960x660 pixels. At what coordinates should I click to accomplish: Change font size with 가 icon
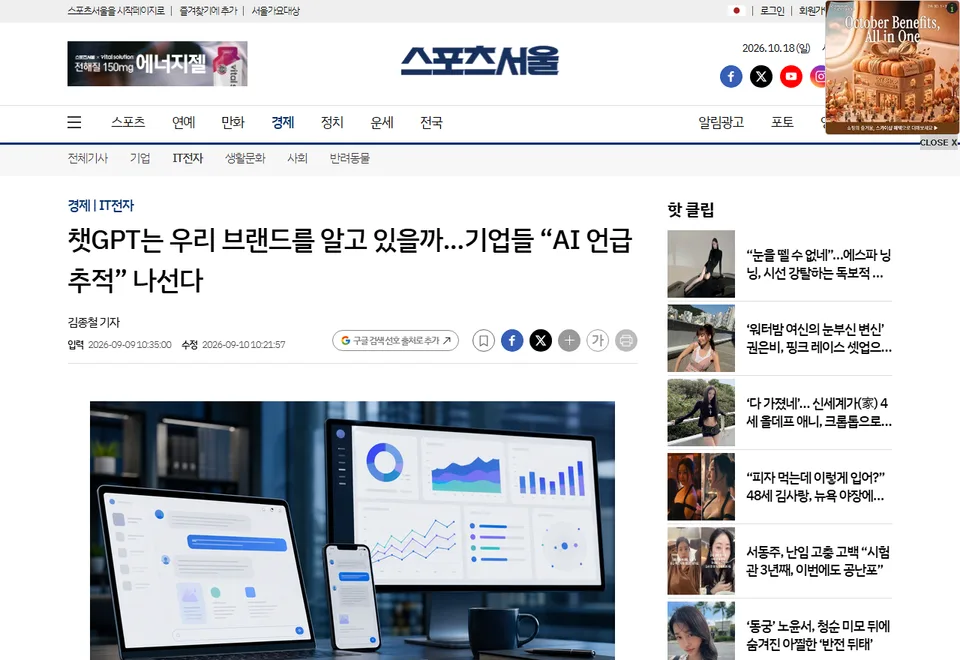tap(598, 340)
